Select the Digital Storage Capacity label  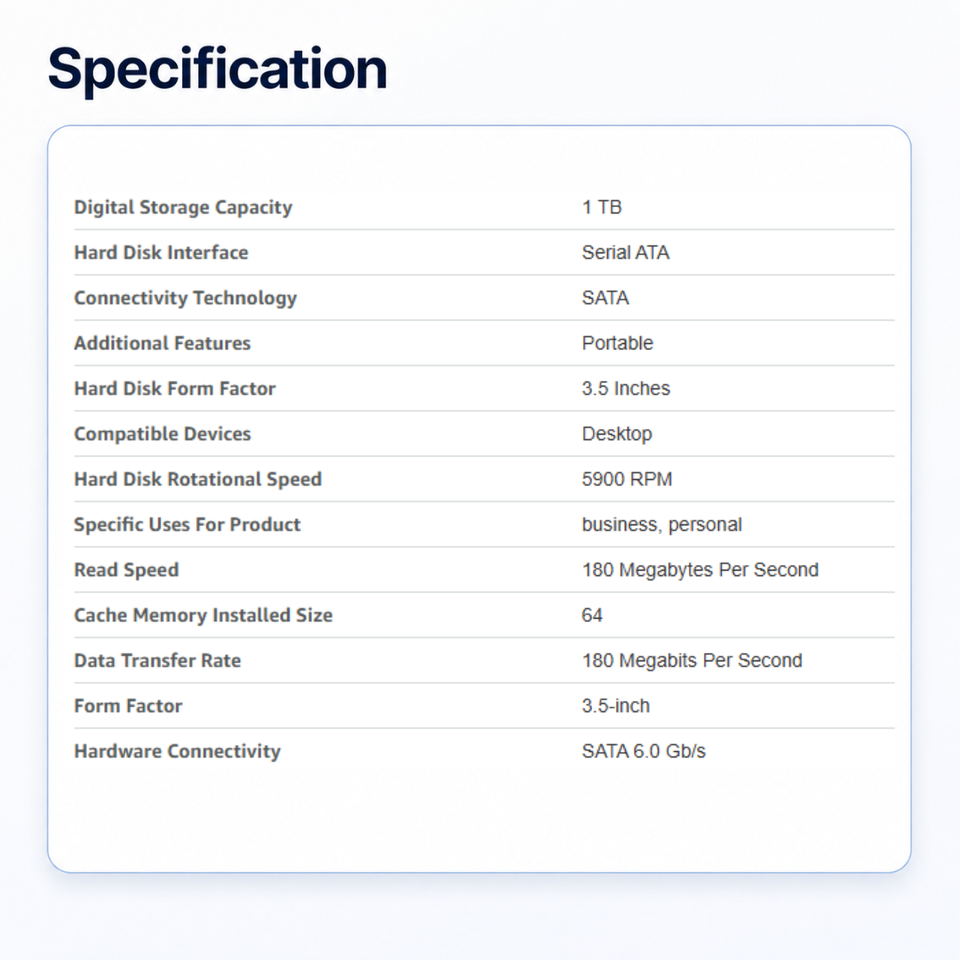(x=183, y=208)
